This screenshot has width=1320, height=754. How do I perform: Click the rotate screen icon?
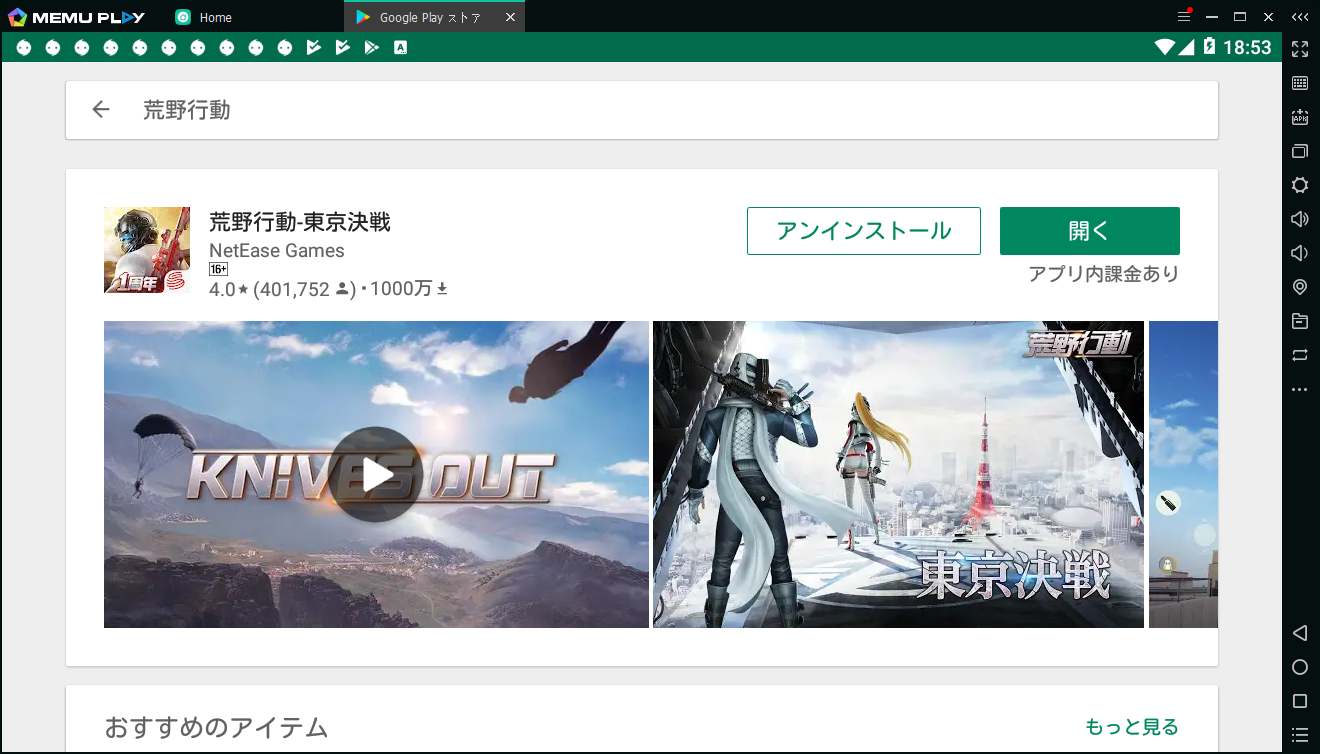pos(1300,355)
